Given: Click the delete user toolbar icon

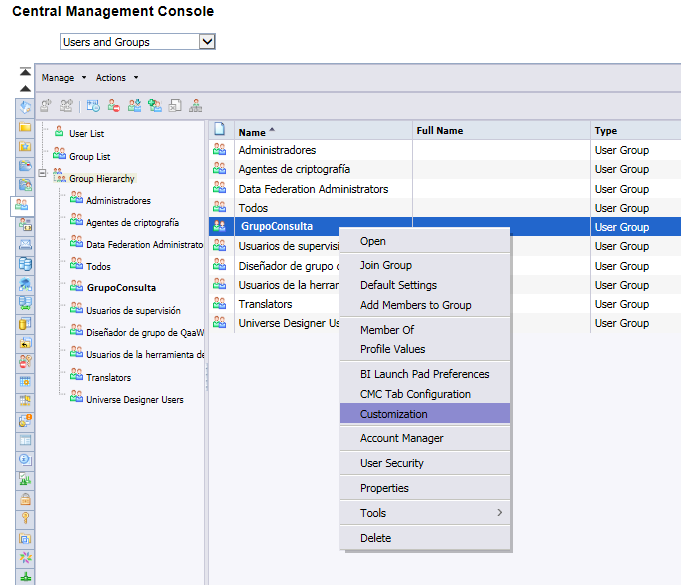Looking at the screenshot, I should [112, 105].
